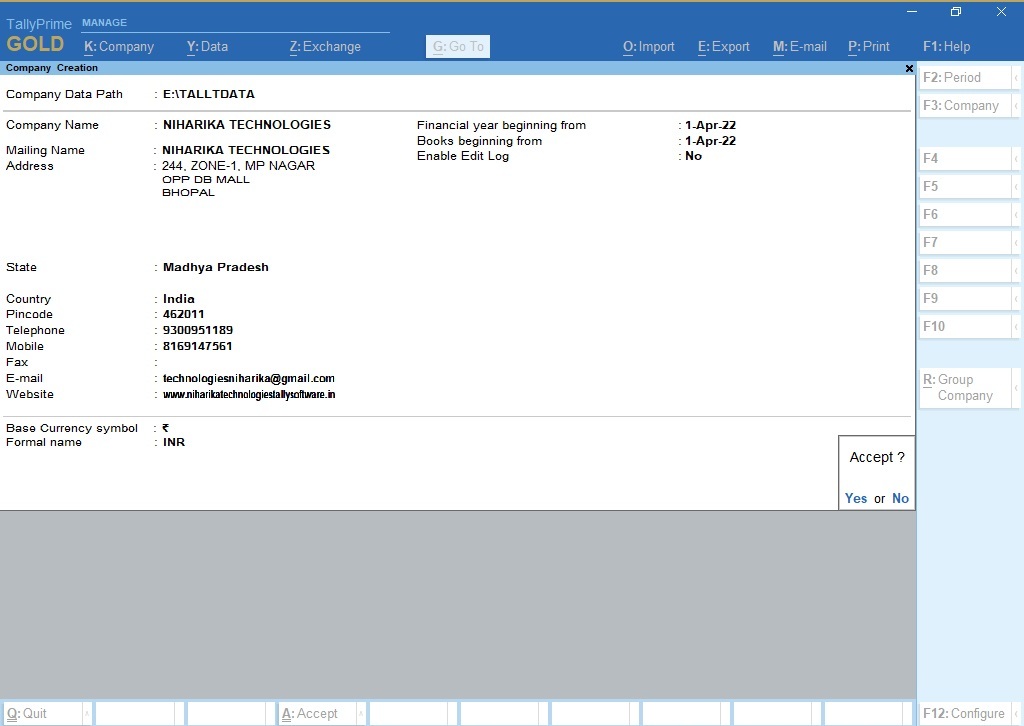Select the Country field India
Image resolution: width=1024 pixels, height=726 pixels.
179,299
